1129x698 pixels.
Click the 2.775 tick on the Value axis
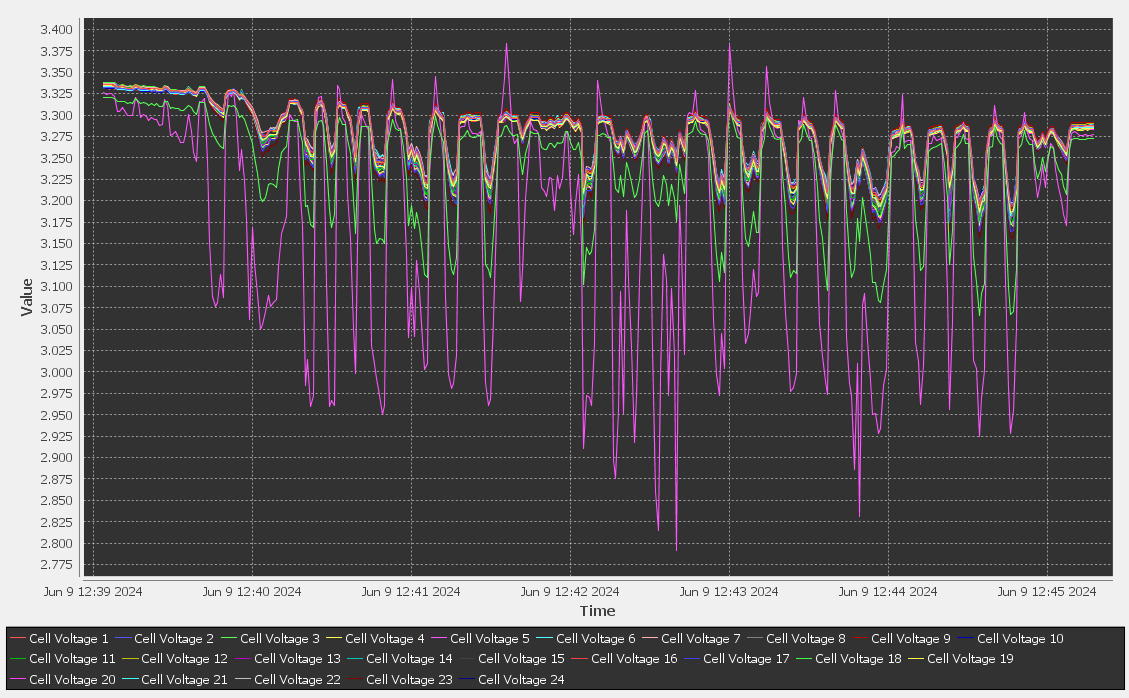pos(56,565)
